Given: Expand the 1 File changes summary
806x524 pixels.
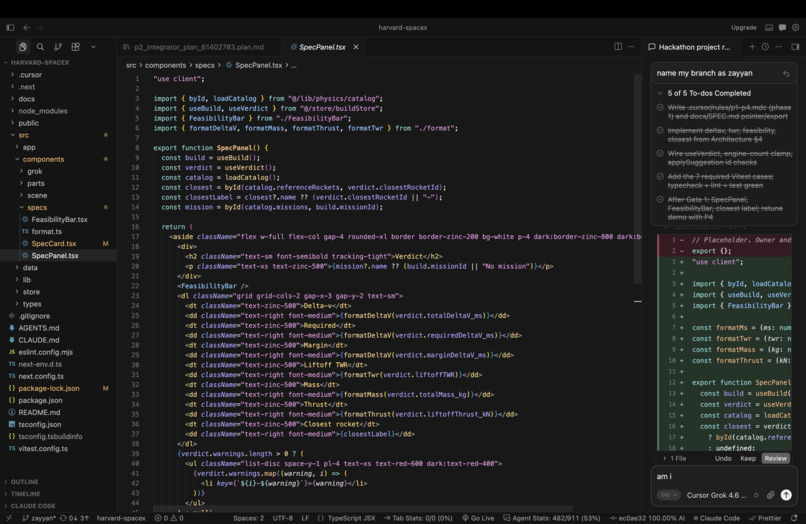Looking at the screenshot, I should 675,458.
